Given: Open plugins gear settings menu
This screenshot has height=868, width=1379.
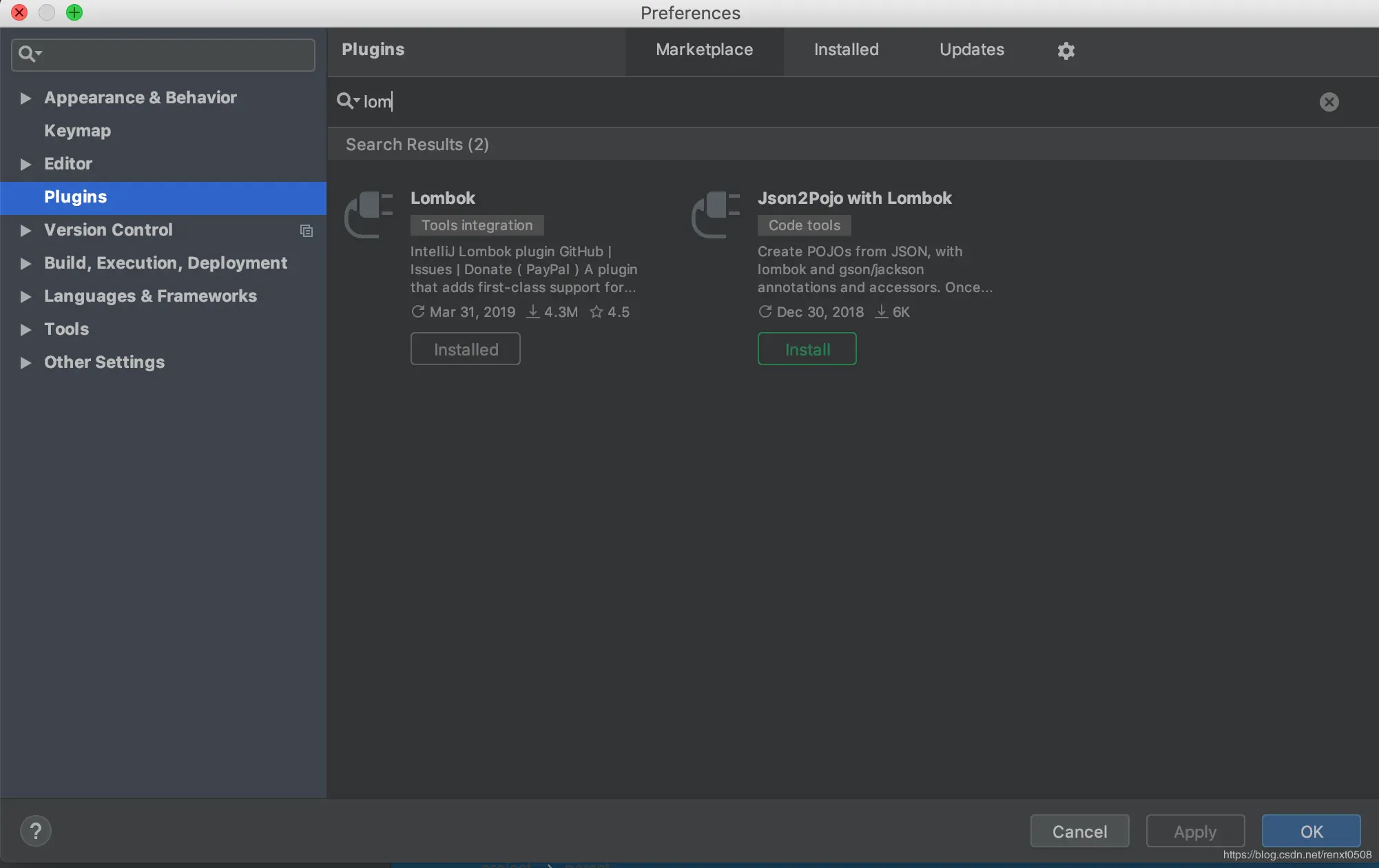Looking at the screenshot, I should point(1066,50).
